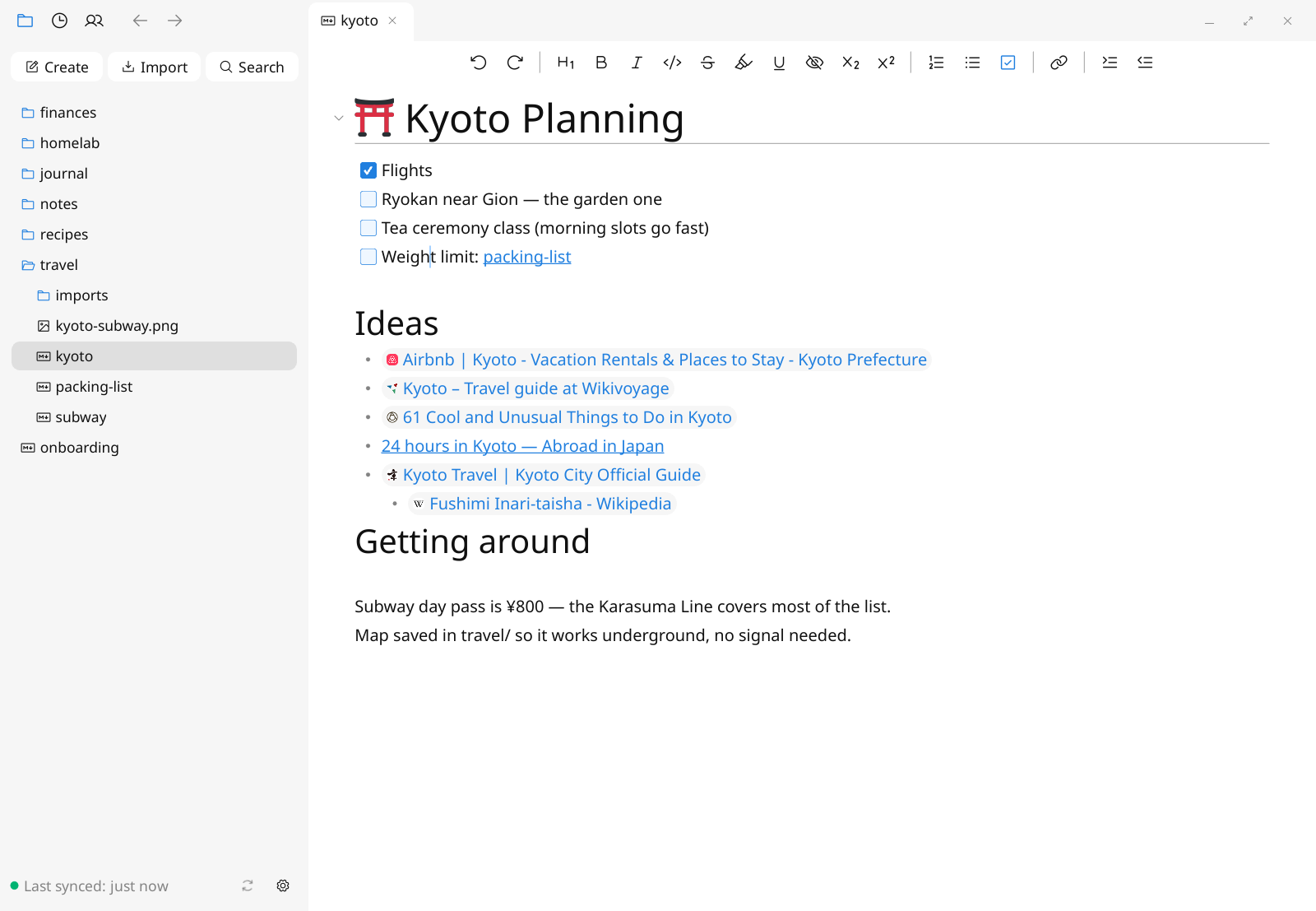Expand the journal folder
The image size is (1316, 911).
tap(154, 174)
